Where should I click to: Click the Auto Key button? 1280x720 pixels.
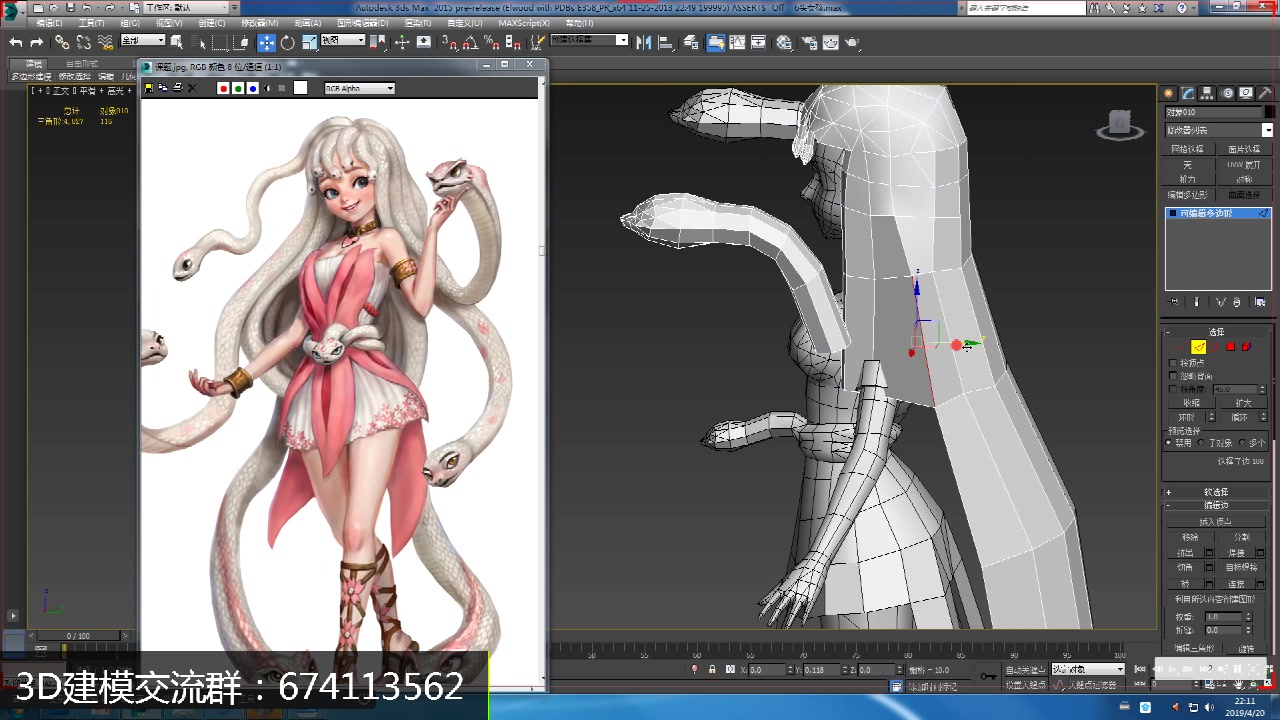pos(1025,669)
